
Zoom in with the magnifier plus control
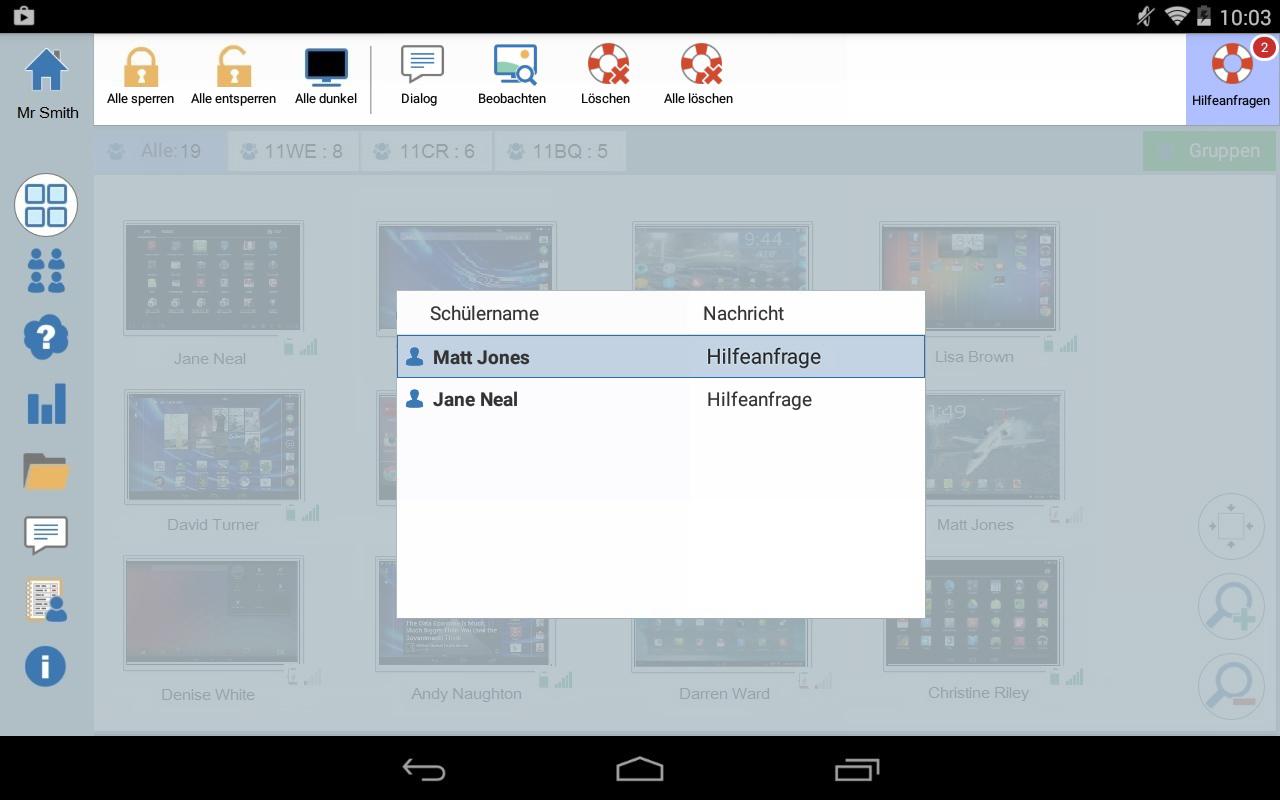(1231, 606)
